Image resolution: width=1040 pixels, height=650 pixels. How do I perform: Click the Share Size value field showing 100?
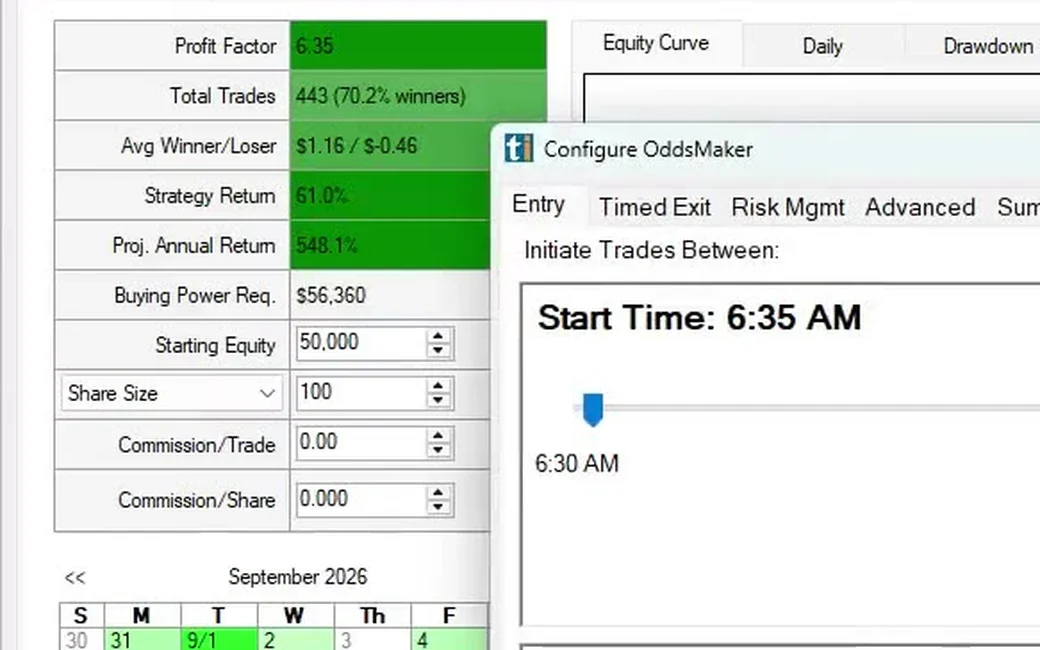[359, 393]
